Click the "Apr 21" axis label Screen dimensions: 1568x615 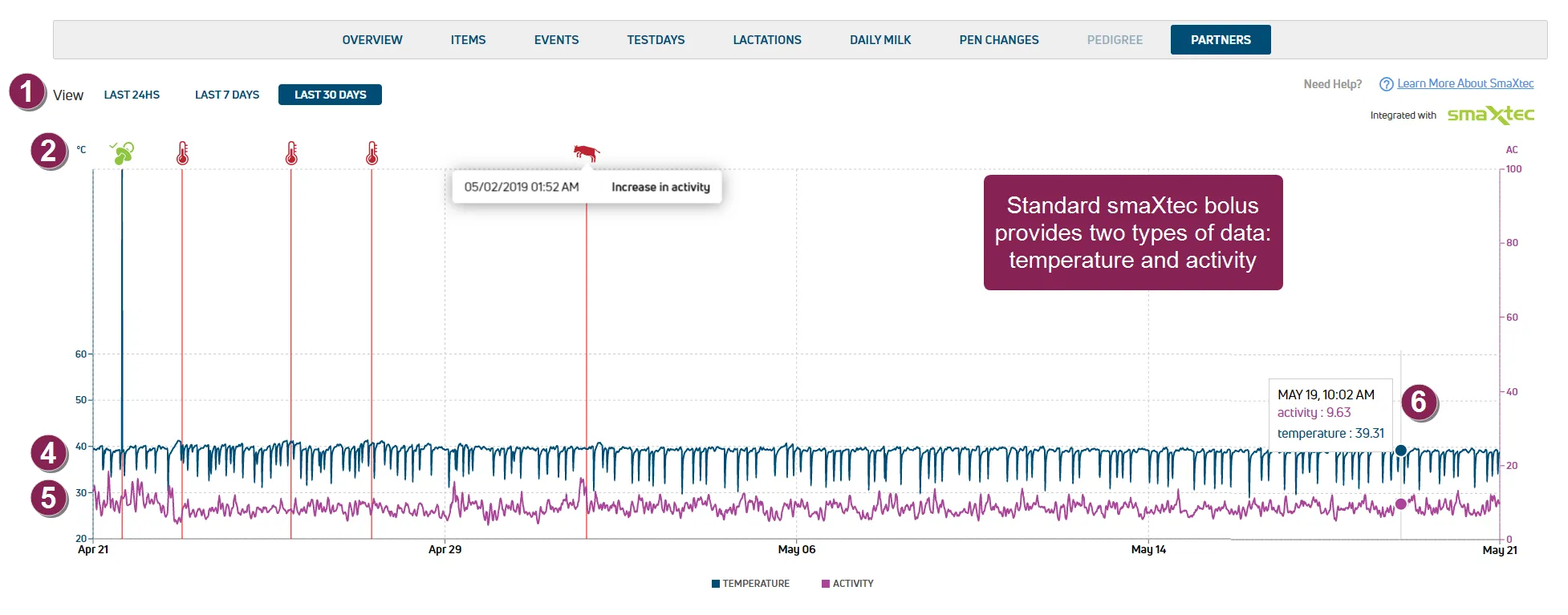point(93,549)
